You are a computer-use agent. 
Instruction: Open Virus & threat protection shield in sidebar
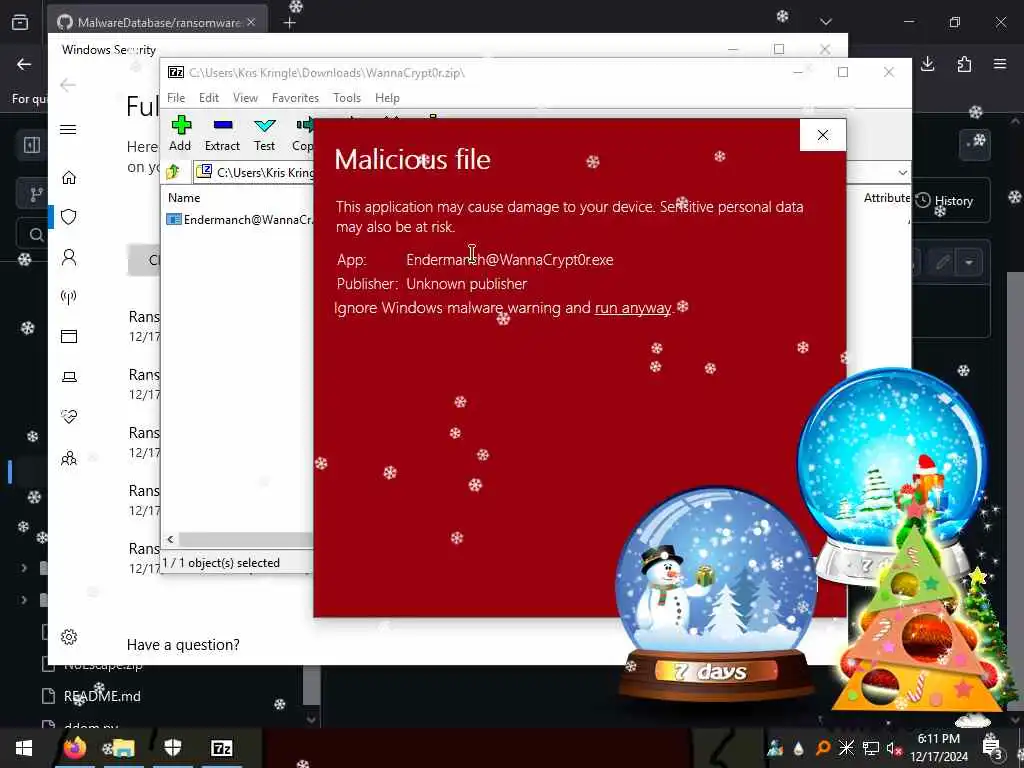(x=69, y=217)
